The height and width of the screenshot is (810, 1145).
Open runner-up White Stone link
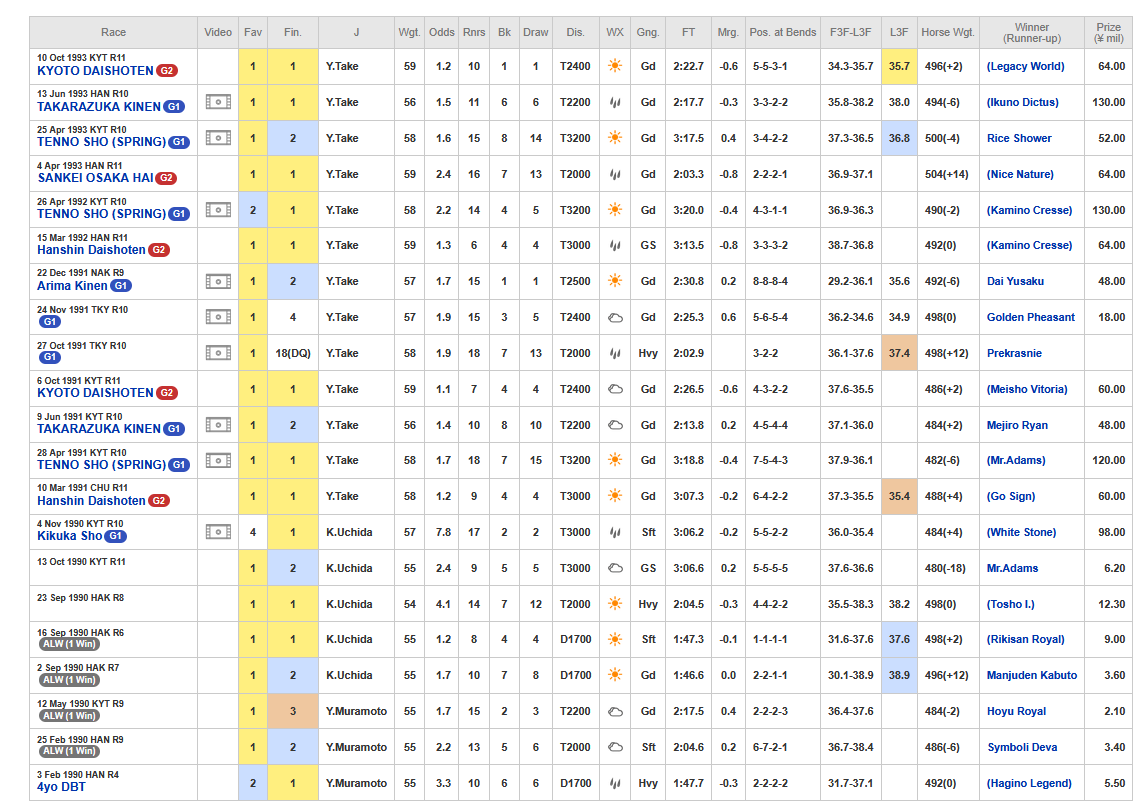pyautogui.click(x=1021, y=532)
